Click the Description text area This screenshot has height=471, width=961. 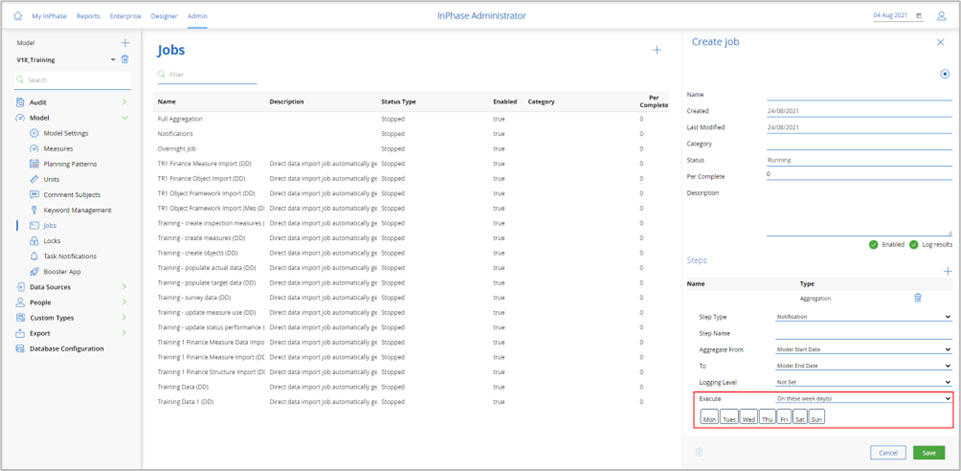tap(859, 212)
